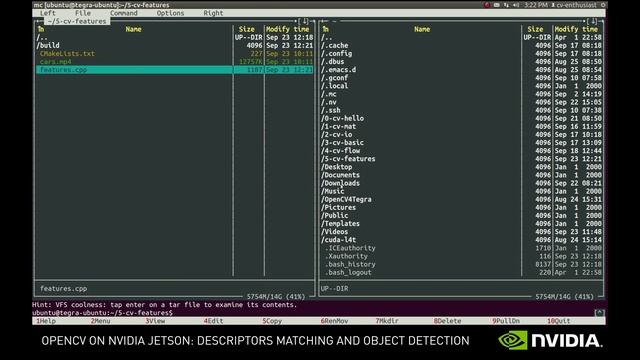Sort left panel by Modify time header
This screenshot has height=360, width=640.
288,29
